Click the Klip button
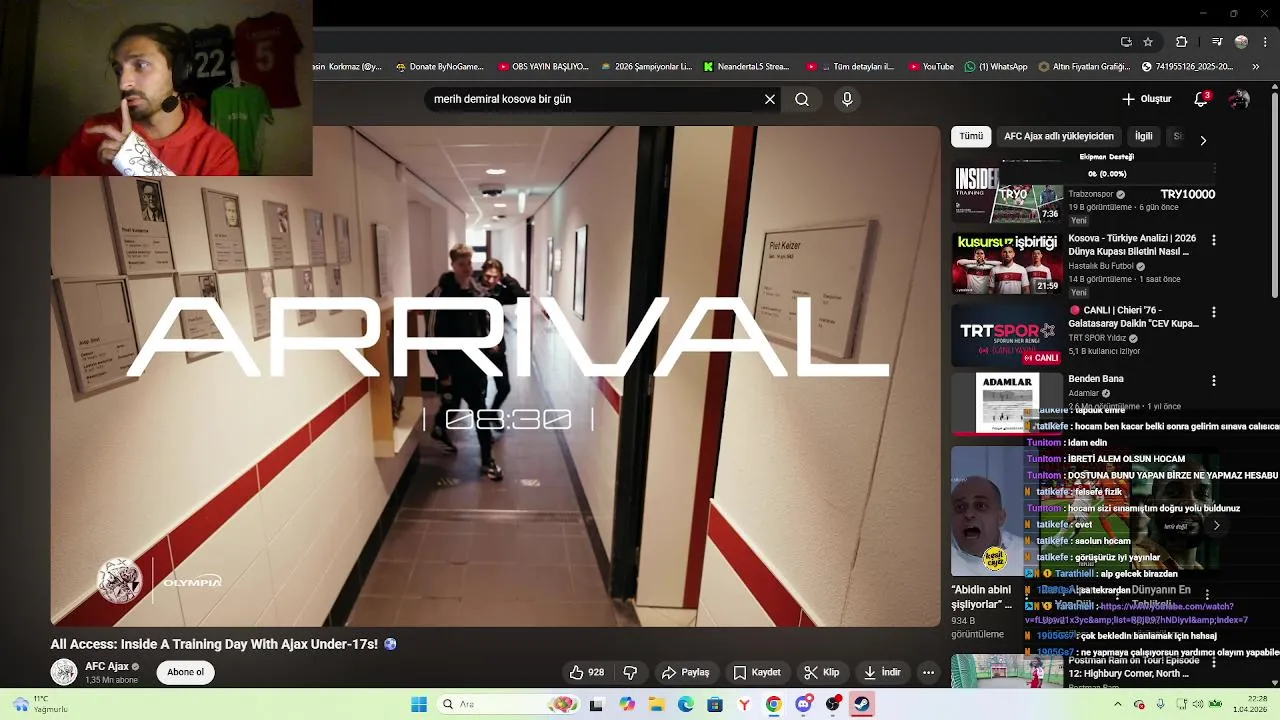 pos(822,672)
